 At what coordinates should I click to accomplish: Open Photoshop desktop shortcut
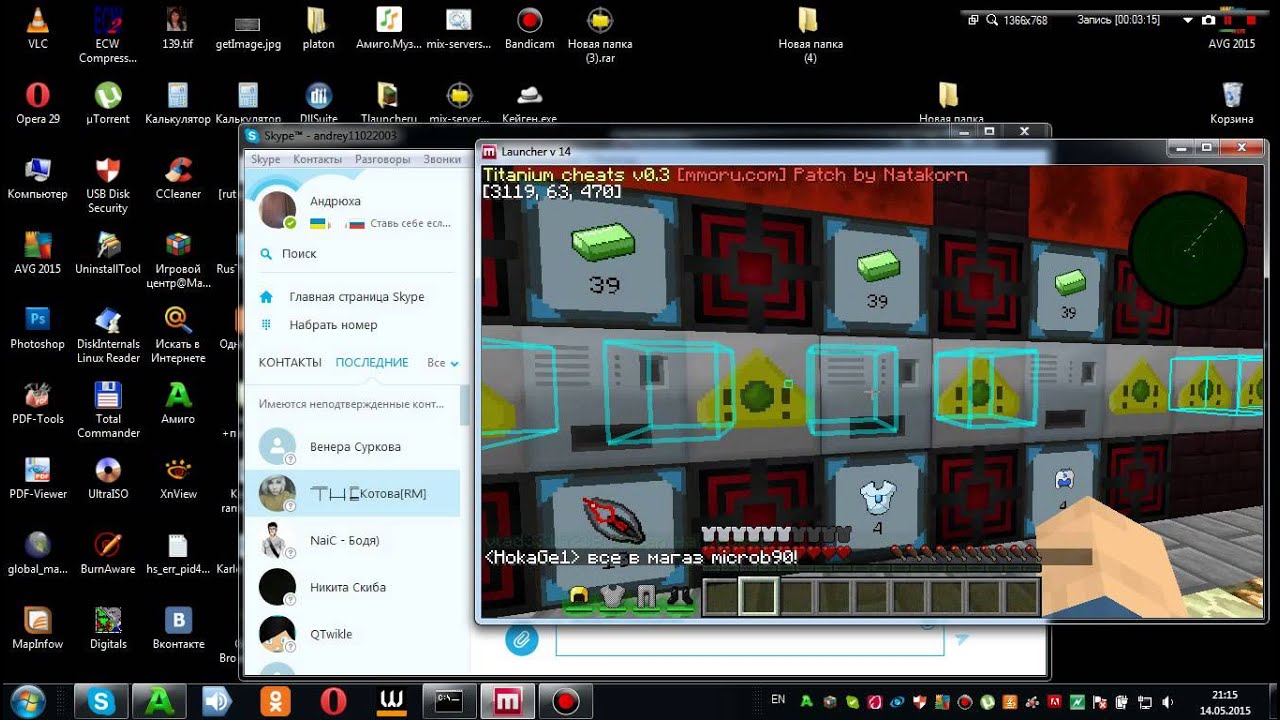click(x=38, y=328)
